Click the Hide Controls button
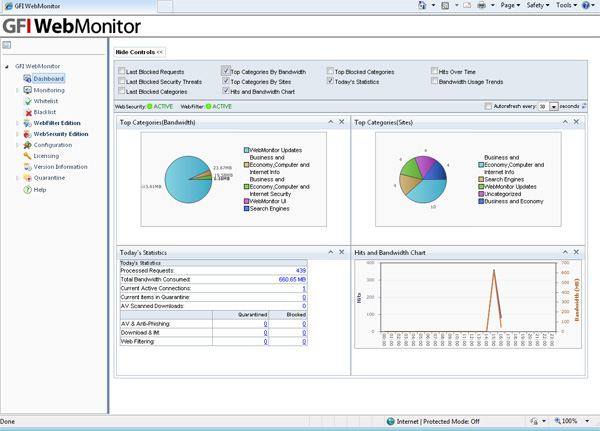This screenshot has height=431, width=600. [139, 51]
